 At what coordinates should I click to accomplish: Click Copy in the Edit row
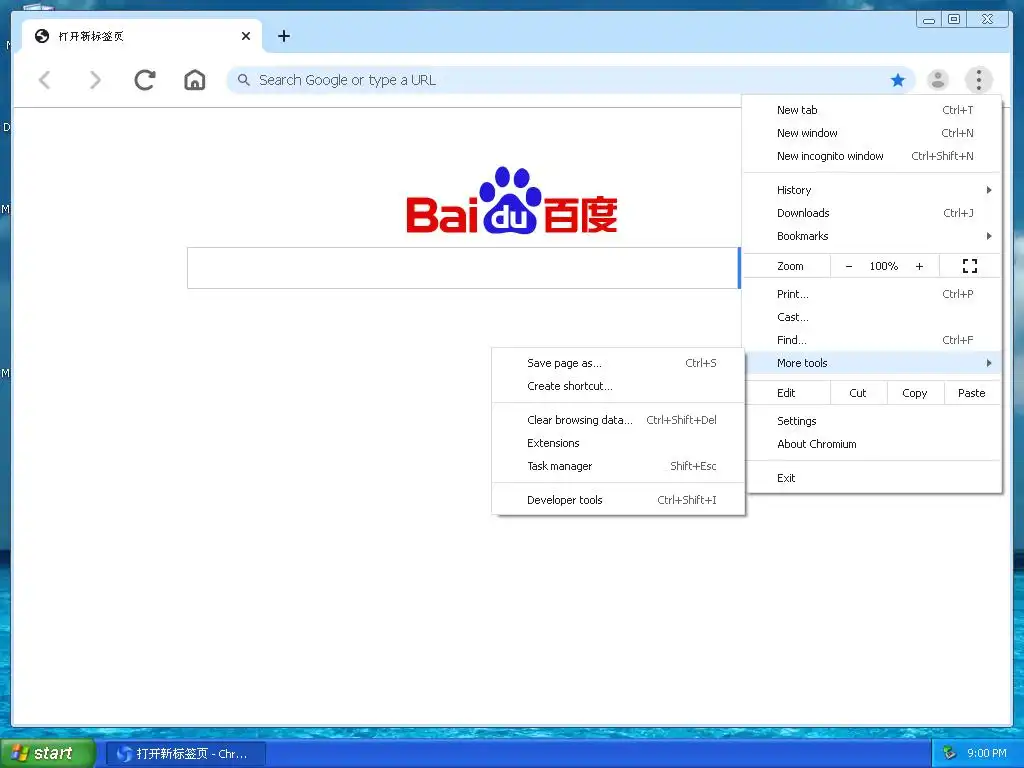pos(915,393)
